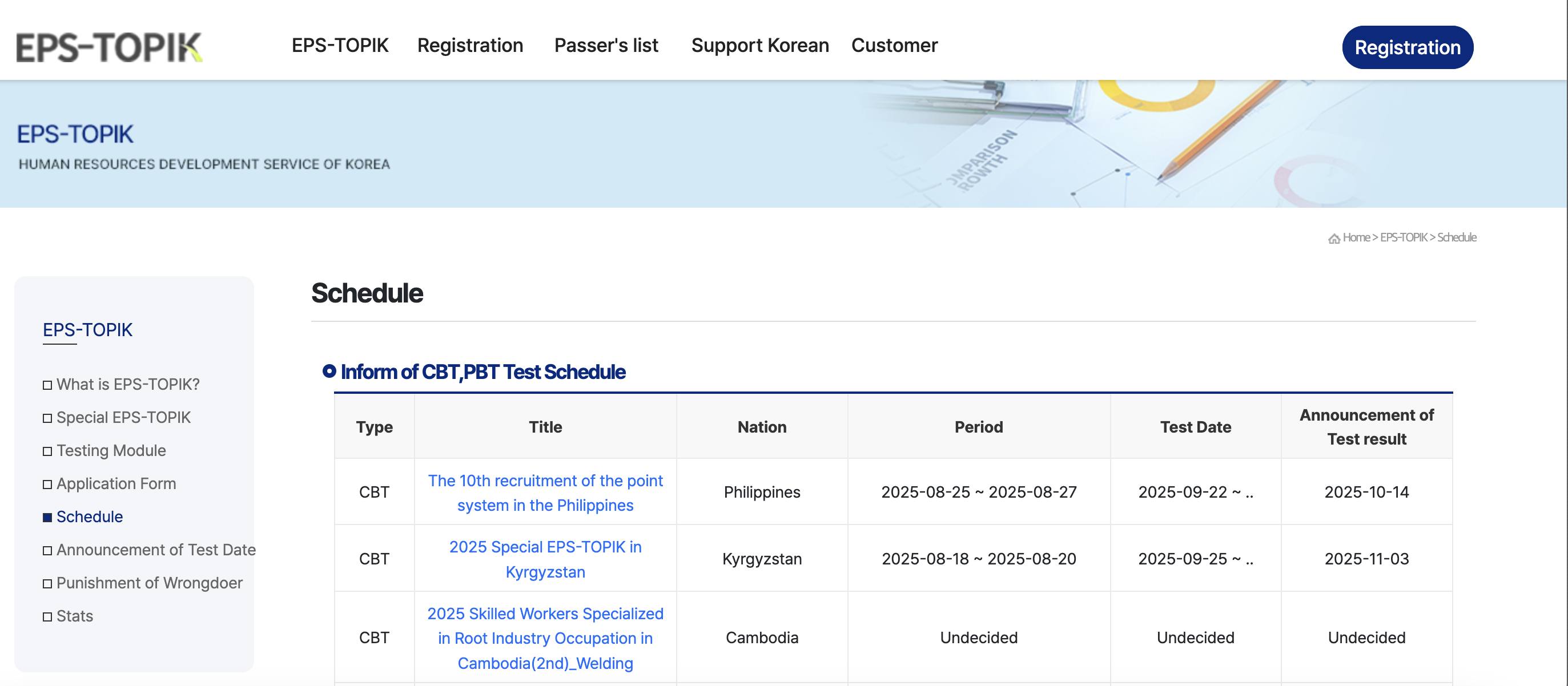Open Application Form sidebar item
This screenshot has height=686, width=1568.
point(116,483)
